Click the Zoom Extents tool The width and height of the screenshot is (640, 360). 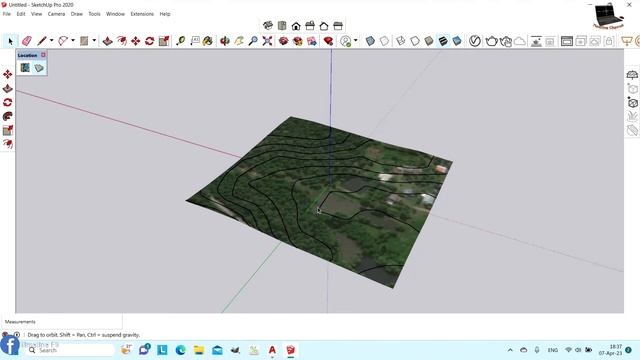267,41
